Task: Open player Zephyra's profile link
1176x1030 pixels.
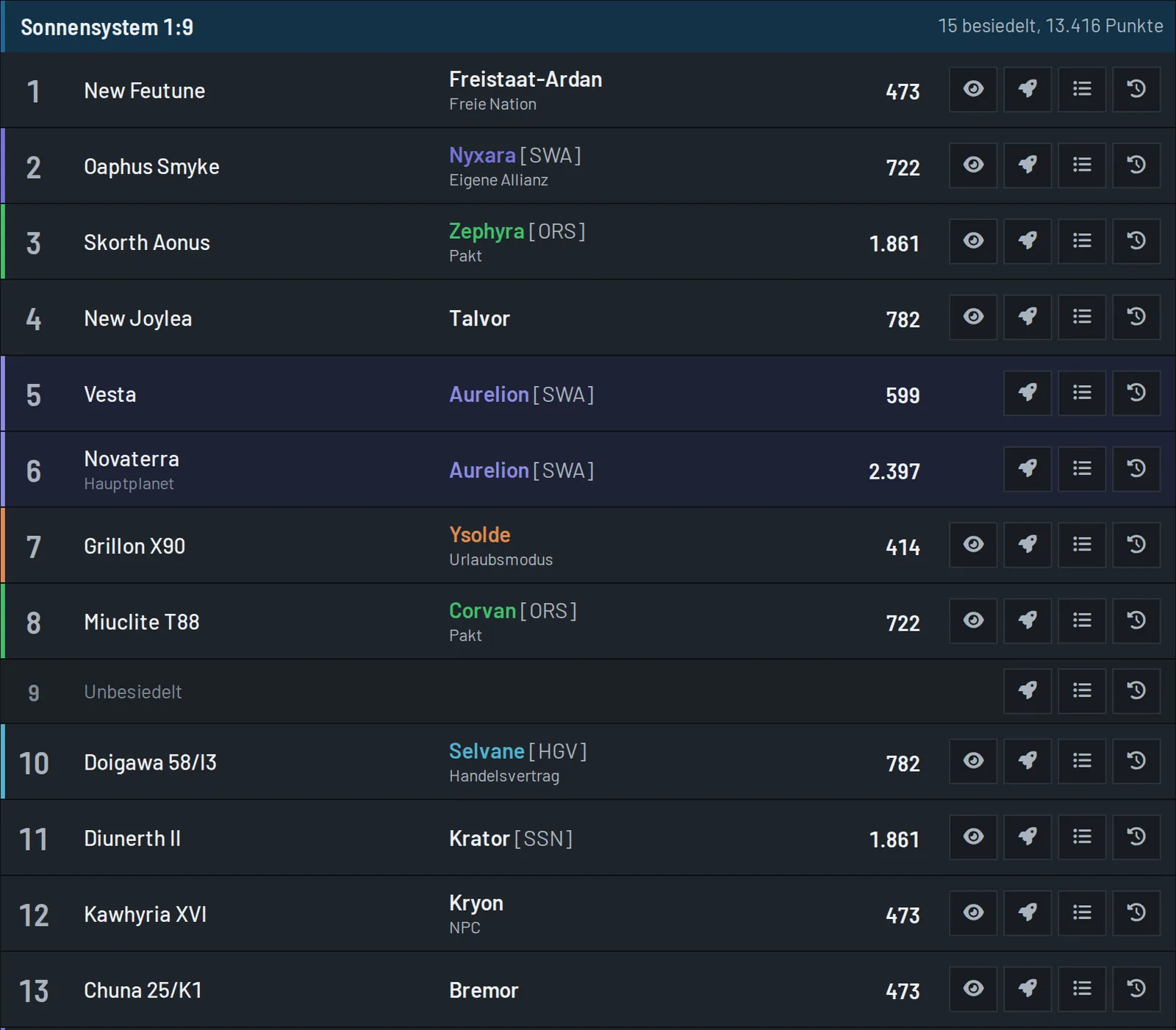Action: pyautogui.click(x=487, y=232)
